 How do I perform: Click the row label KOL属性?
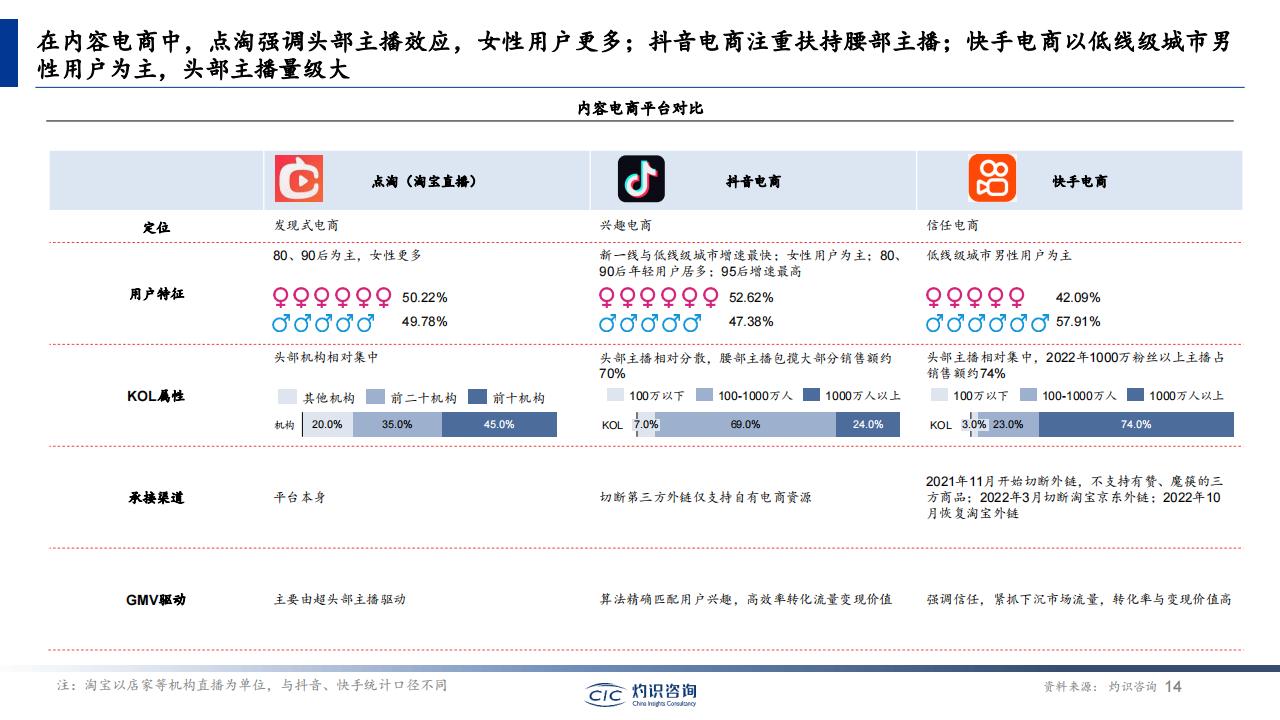(x=156, y=396)
